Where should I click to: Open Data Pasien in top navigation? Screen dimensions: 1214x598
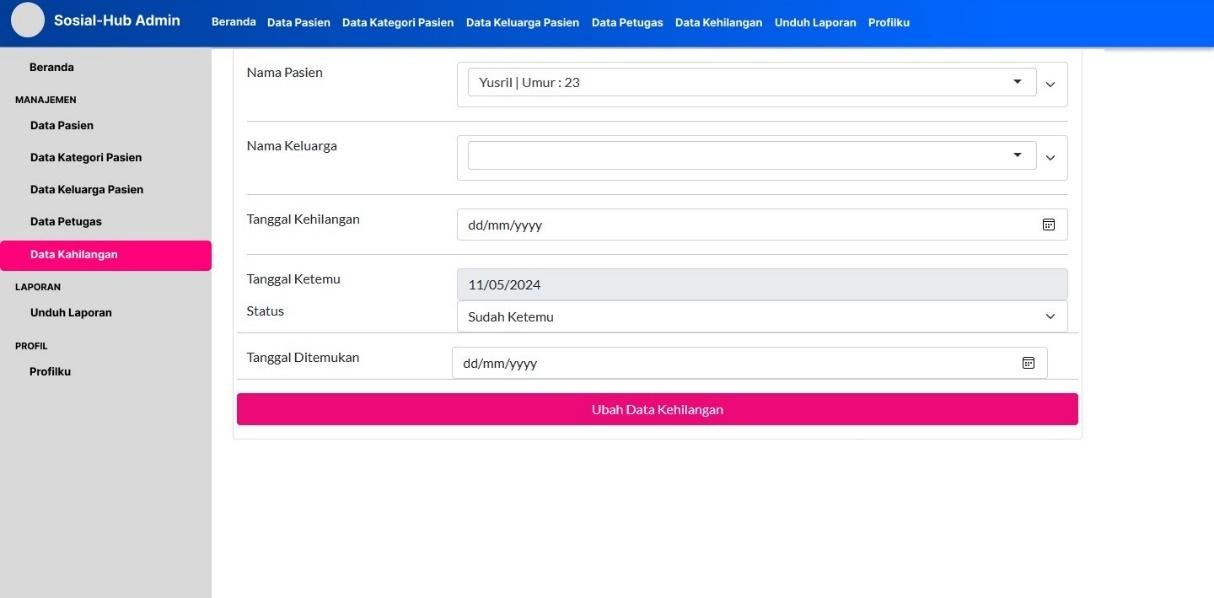[x=298, y=23]
